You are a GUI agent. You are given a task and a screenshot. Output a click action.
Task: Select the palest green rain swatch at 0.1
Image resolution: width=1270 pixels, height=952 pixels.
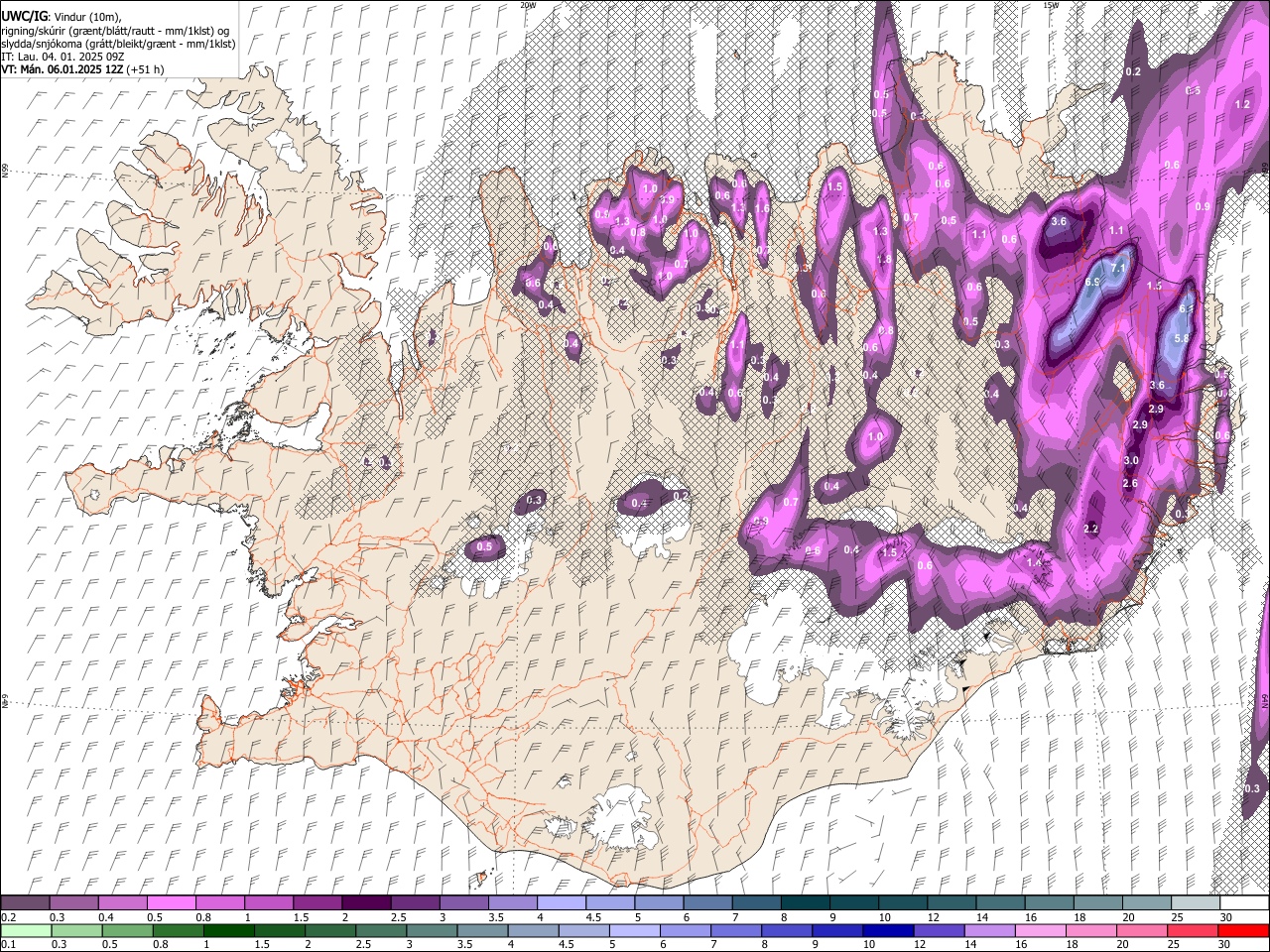pos(25,930)
